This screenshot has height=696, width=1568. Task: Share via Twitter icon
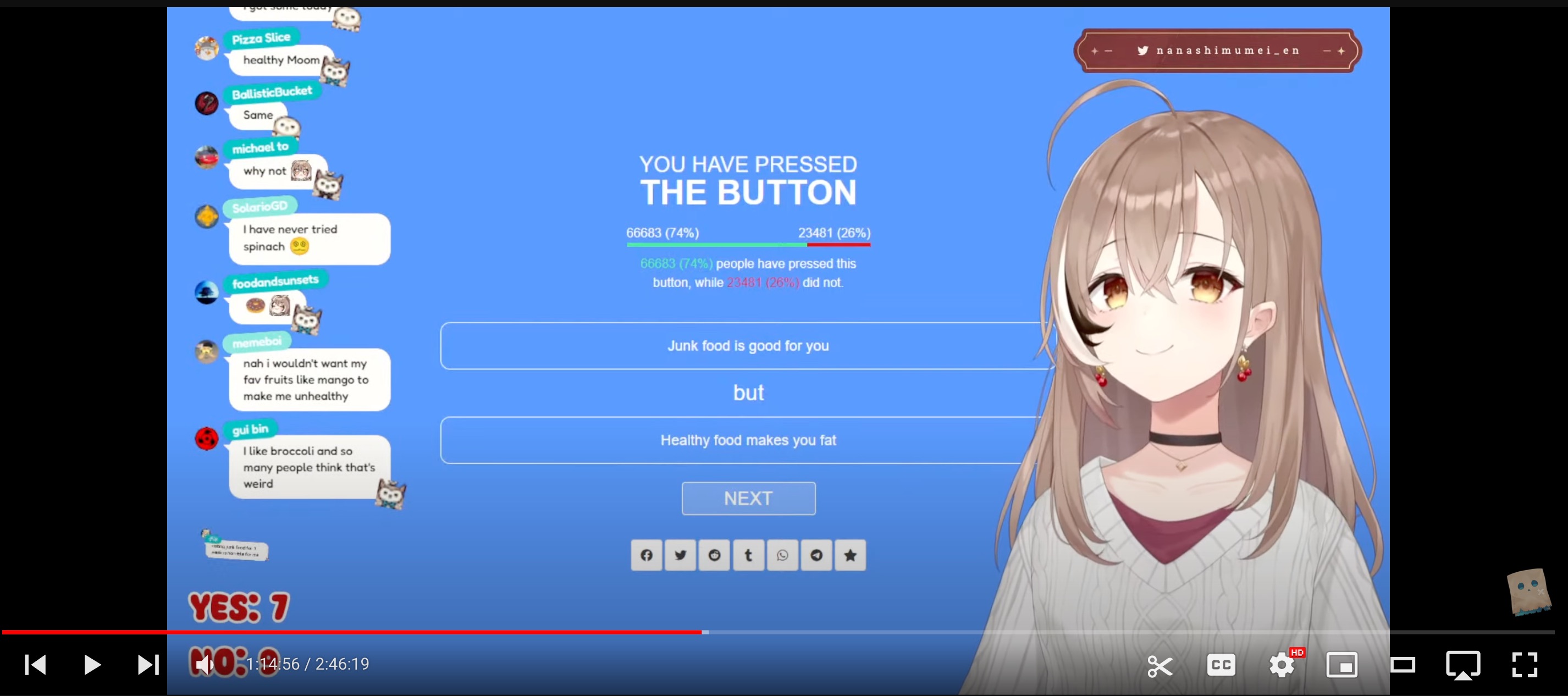click(681, 555)
